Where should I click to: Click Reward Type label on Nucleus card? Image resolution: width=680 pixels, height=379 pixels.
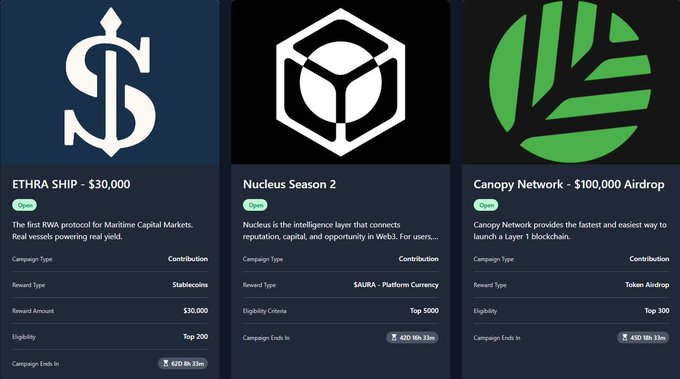pyautogui.click(x=259, y=285)
